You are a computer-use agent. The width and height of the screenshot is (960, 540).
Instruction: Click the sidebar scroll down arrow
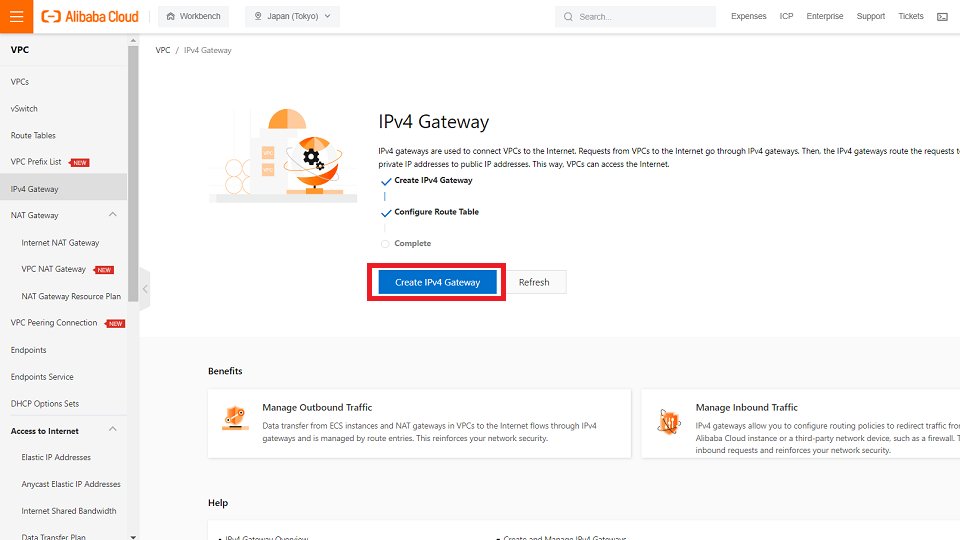133,536
